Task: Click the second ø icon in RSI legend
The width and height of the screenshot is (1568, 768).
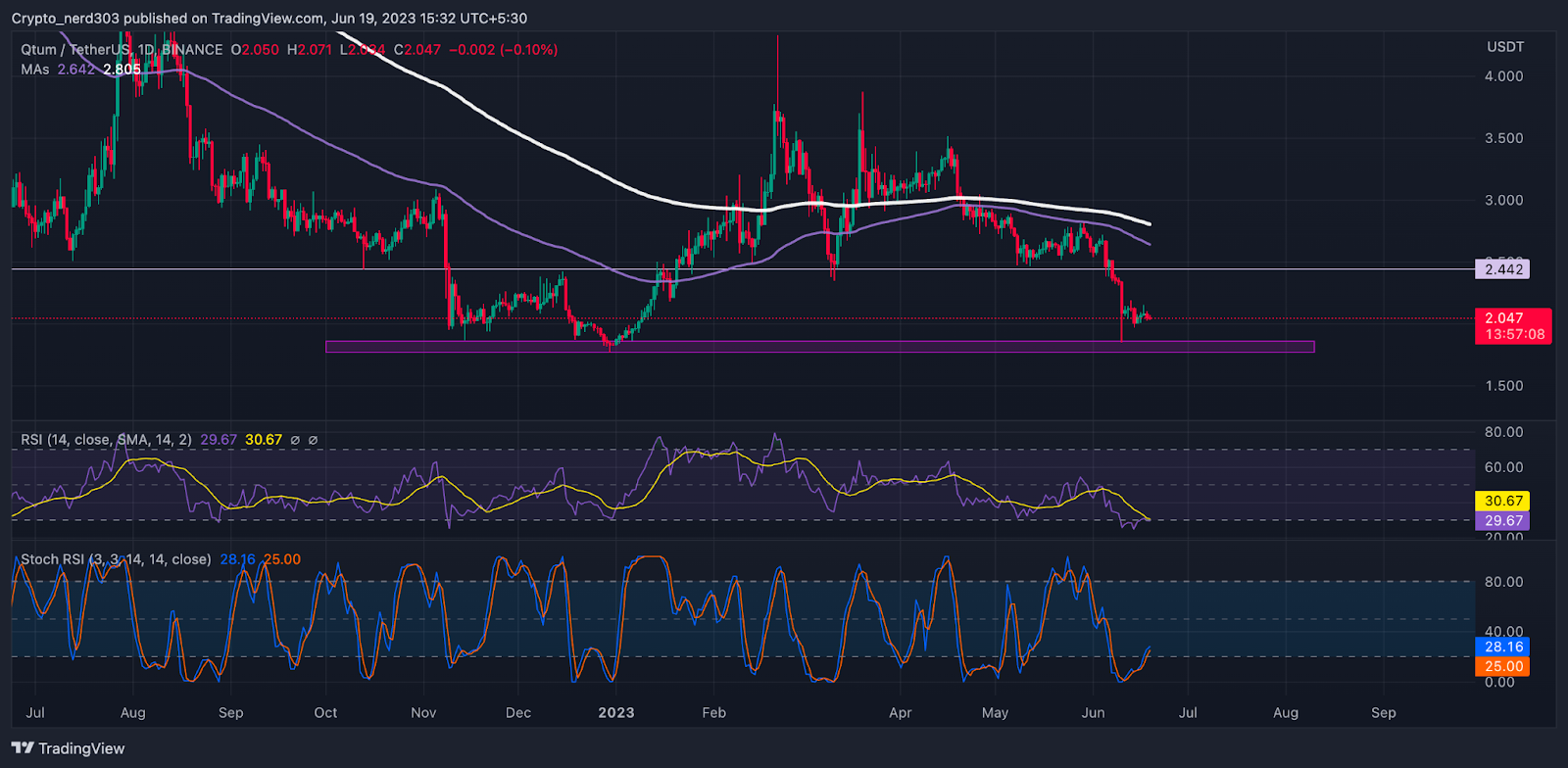Action: (x=313, y=440)
